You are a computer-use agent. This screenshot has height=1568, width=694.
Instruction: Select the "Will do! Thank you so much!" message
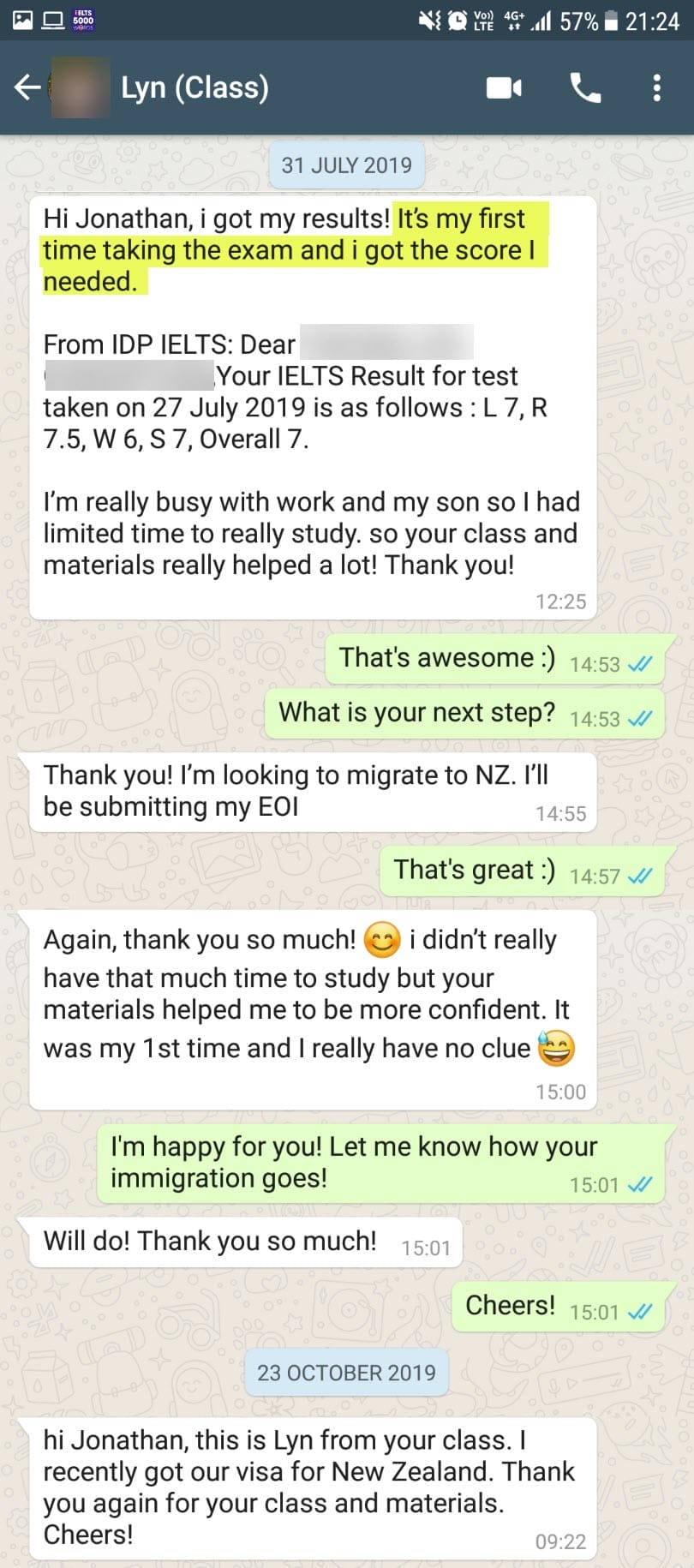tap(246, 1242)
